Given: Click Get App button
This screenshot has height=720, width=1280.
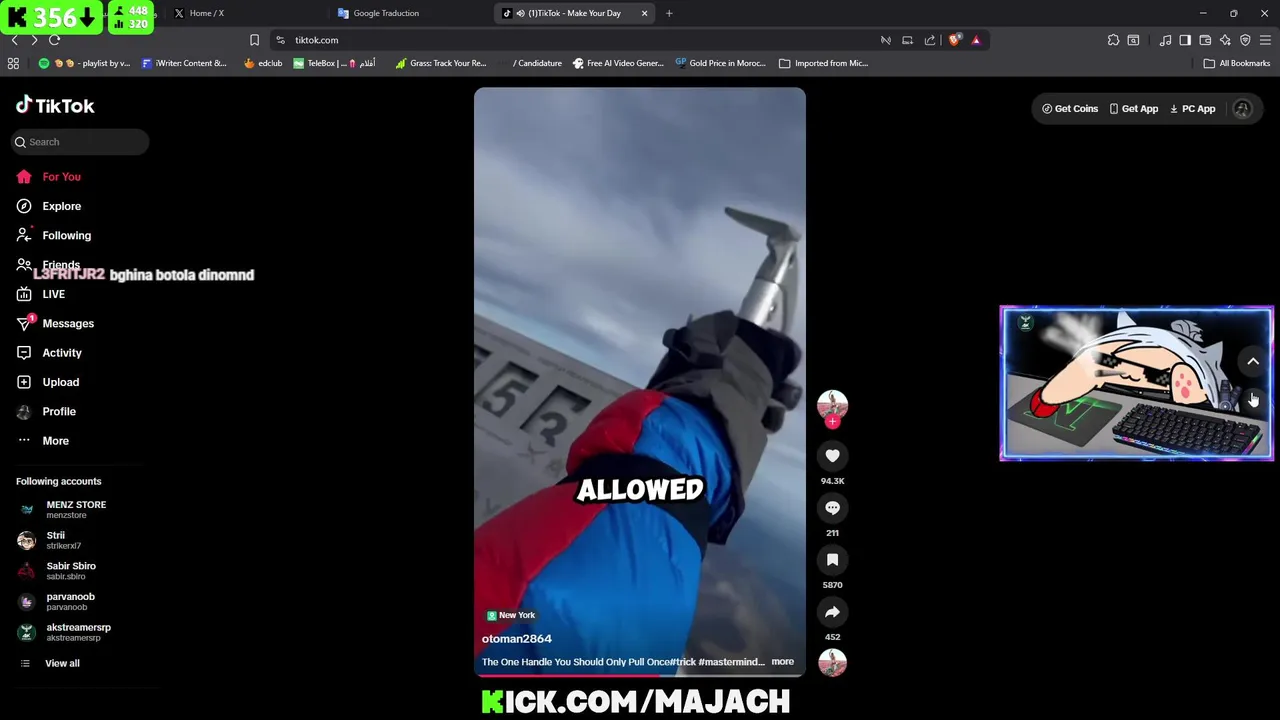Looking at the screenshot, I should tap(1134, 109).
